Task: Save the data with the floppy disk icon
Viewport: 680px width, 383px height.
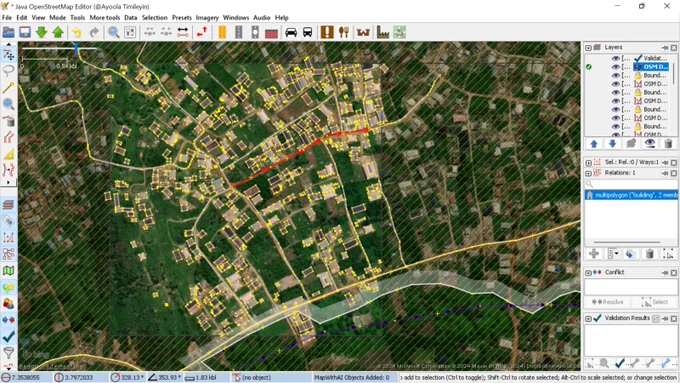Action: click(25, 32)
